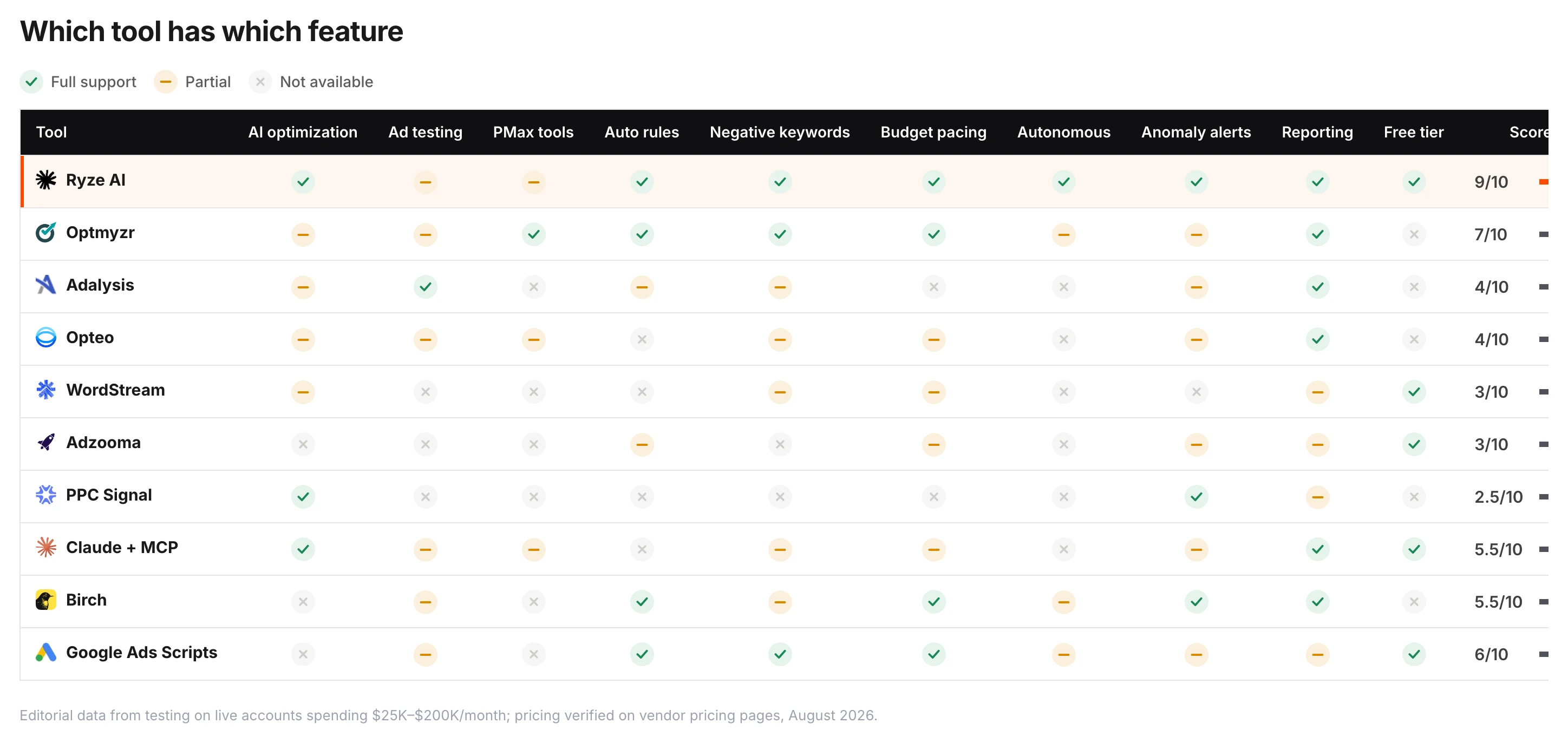Click the Opteo tool name

[90, 337]
